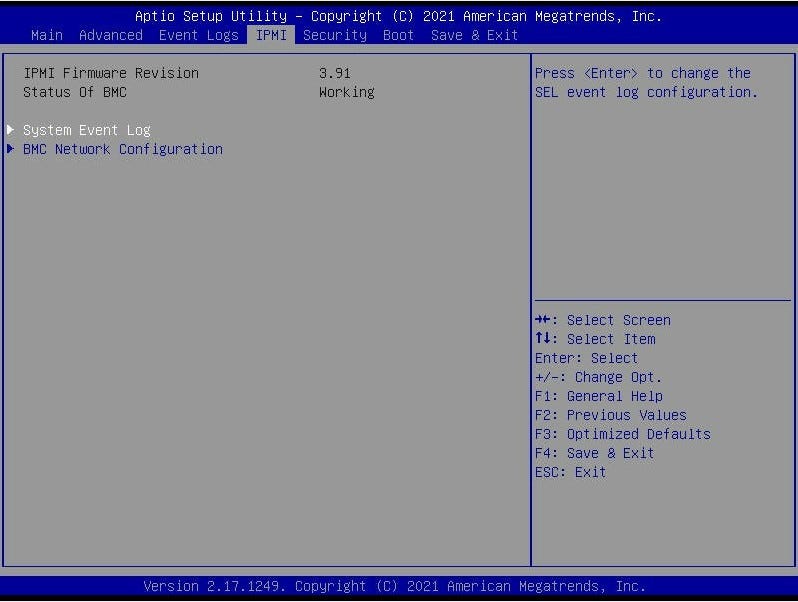Click arrow beside System Event Log

[10, 130]
